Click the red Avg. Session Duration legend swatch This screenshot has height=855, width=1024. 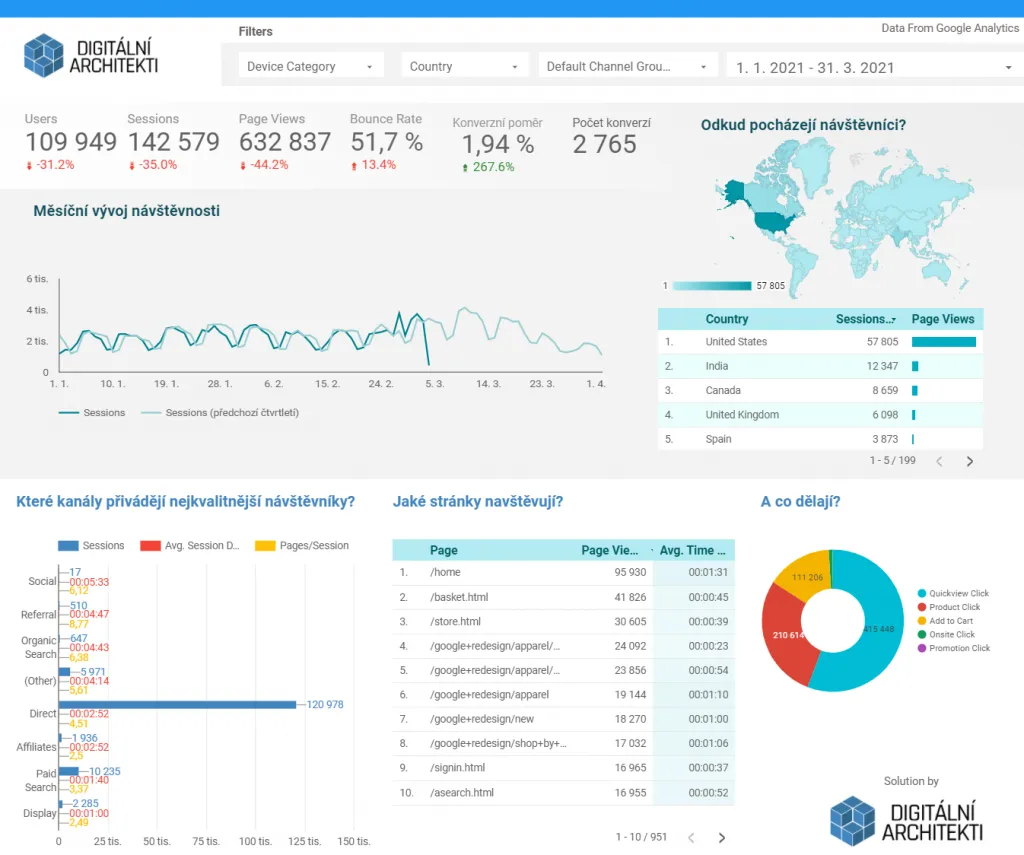(150, 545)
